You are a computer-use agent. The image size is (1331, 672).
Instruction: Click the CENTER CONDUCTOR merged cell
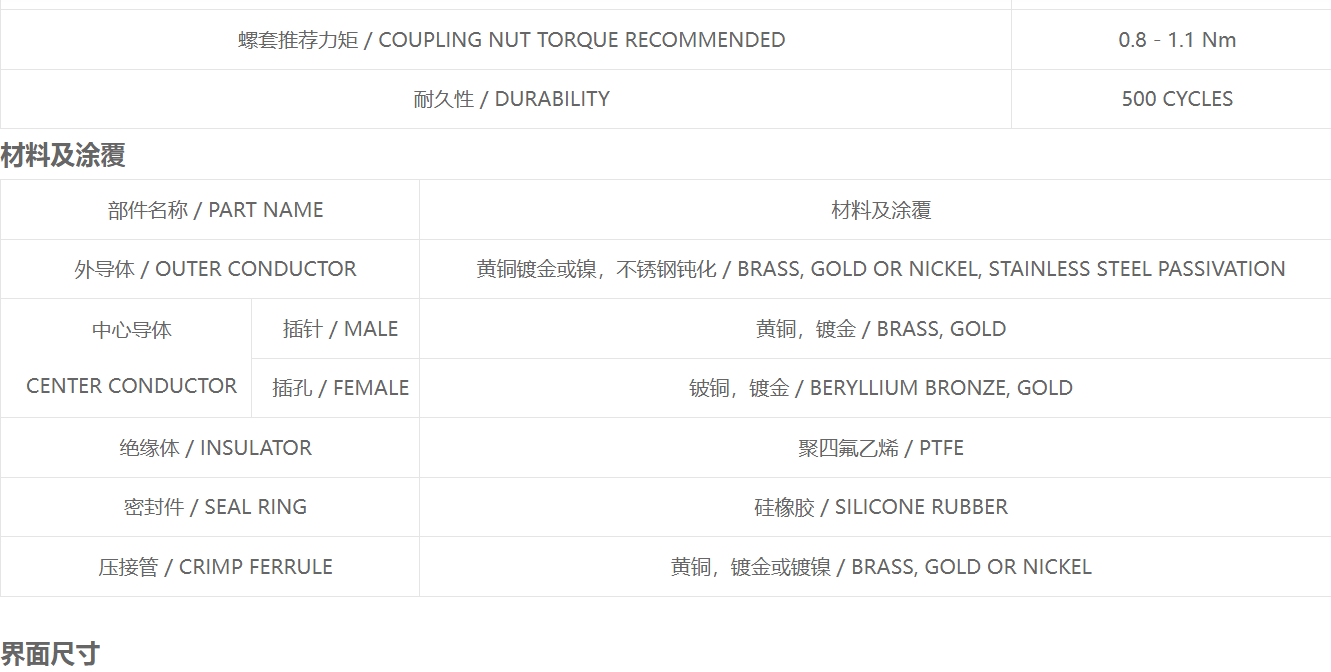[126, 358]
